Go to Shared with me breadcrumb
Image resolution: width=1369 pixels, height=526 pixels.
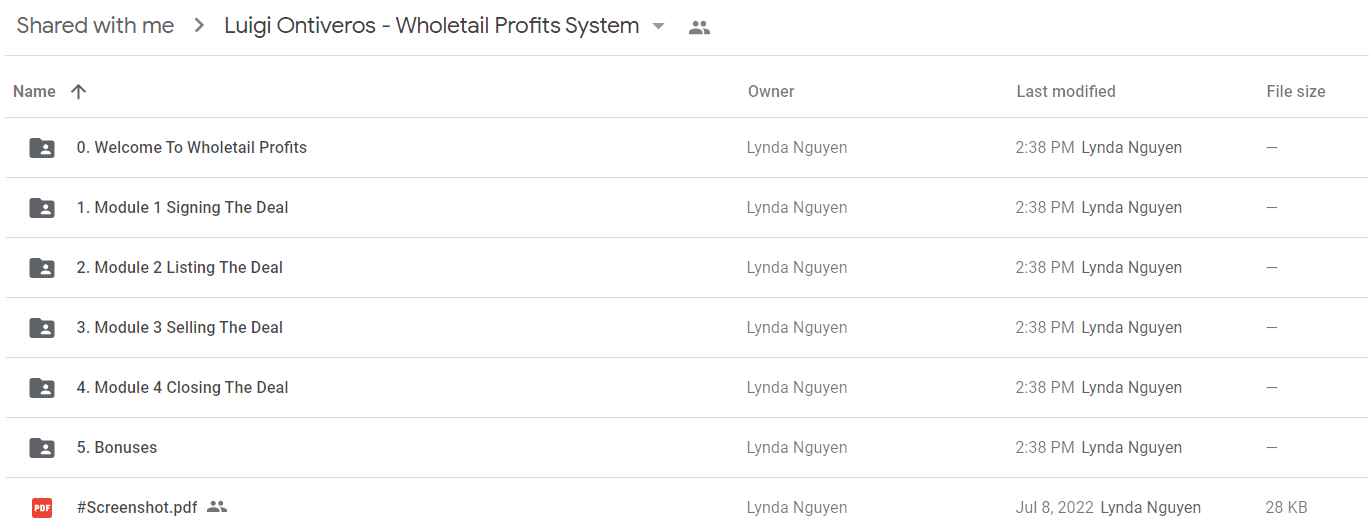coord(96,26)
